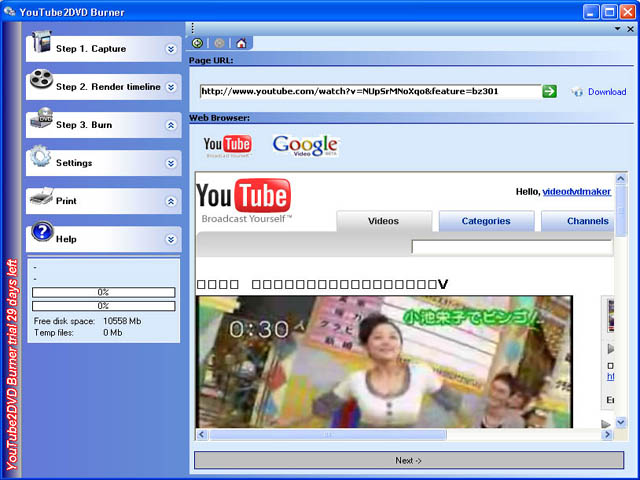Expand the Step 2. Render timeline section
The height and width of the screenshot is (480, 640).
point(171,87)
